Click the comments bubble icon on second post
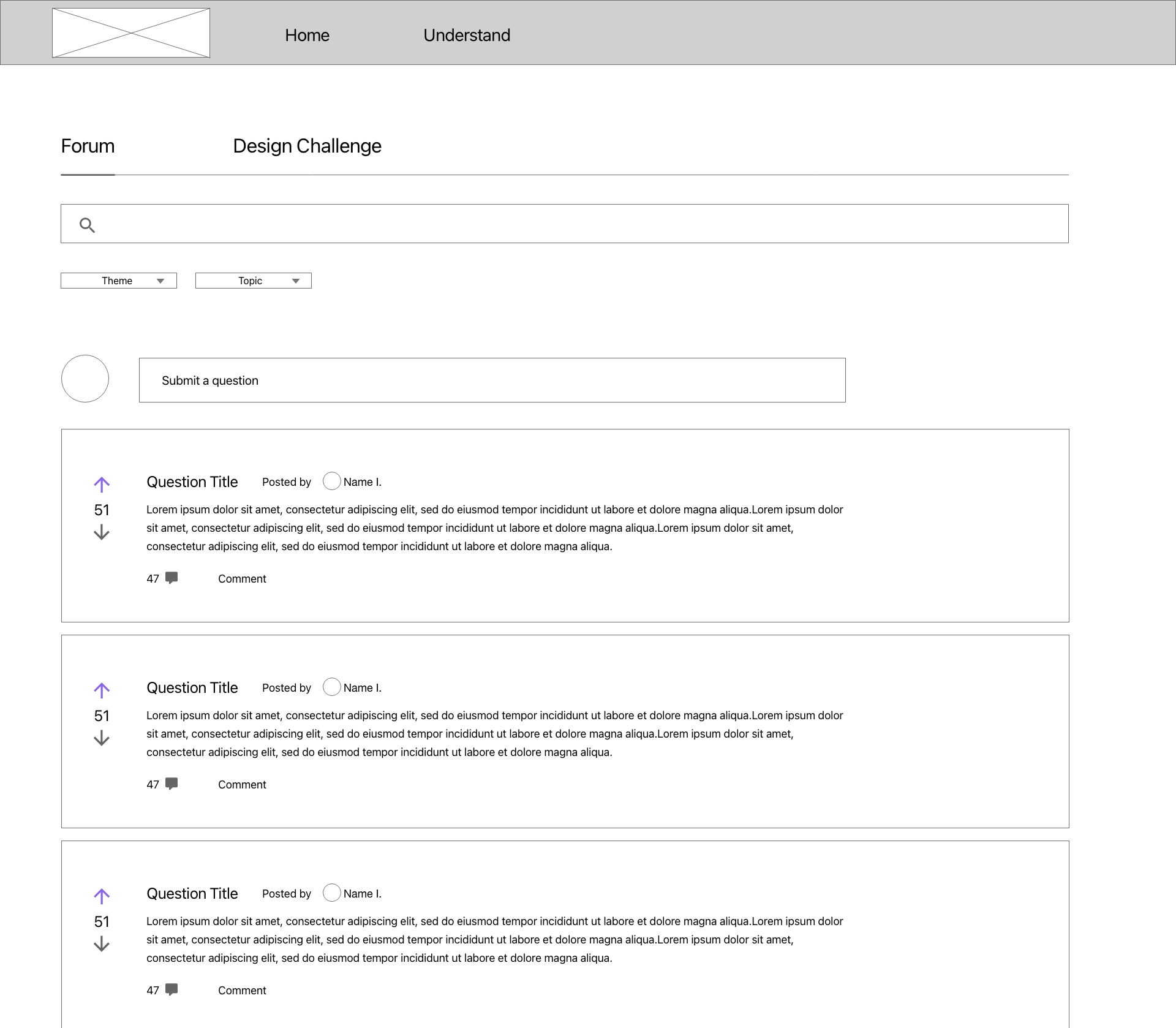 pos(172,784)
